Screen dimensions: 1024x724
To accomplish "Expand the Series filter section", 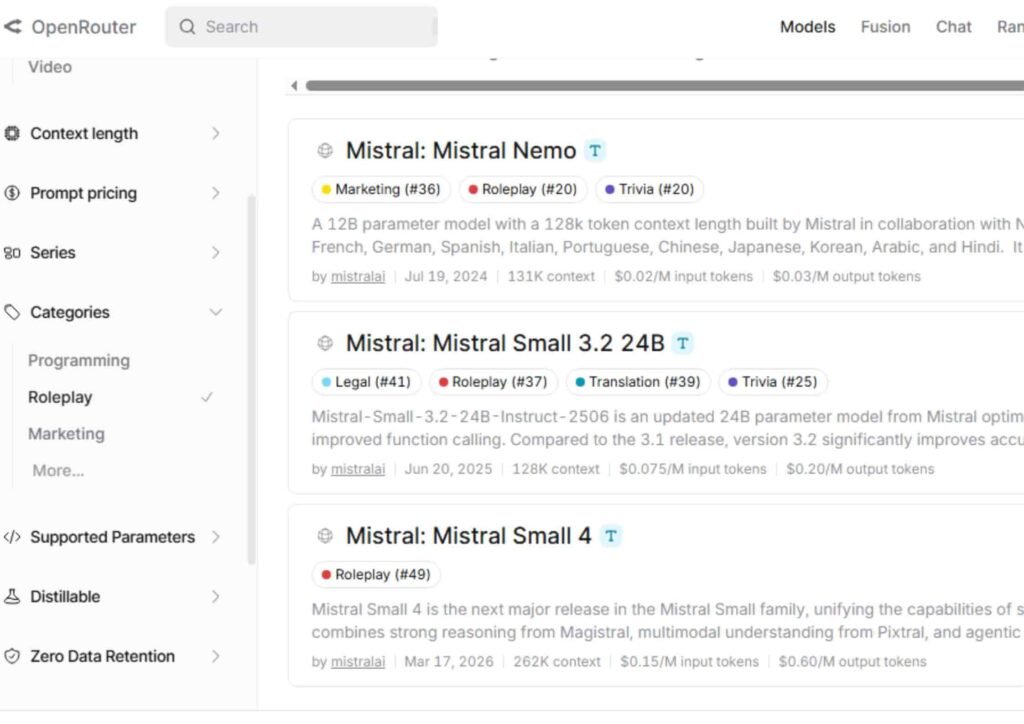I will tap(216, 253).
